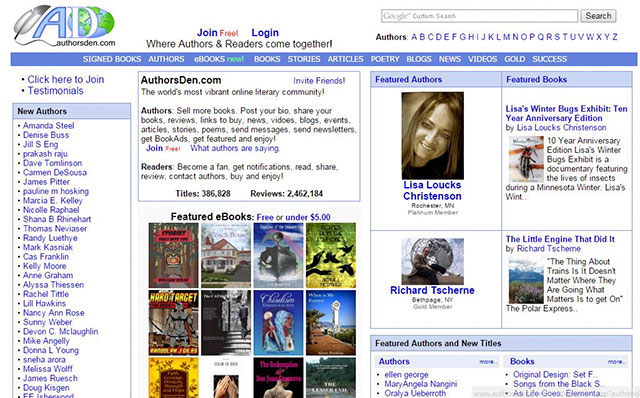Select the 'Titles: 386,828' count text

click(203, 194)
